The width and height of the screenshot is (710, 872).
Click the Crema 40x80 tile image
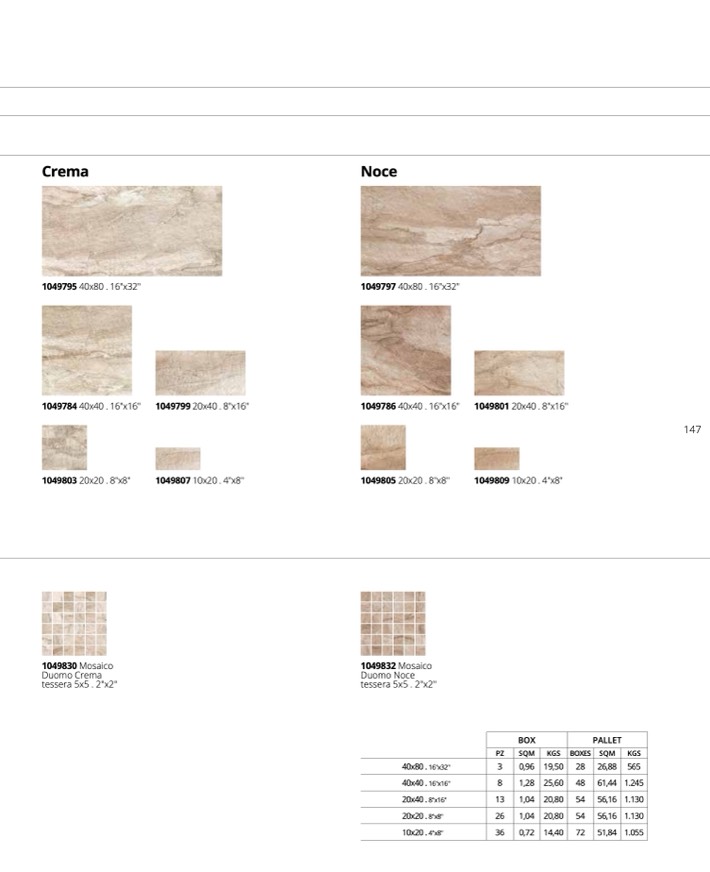point(132,231)
